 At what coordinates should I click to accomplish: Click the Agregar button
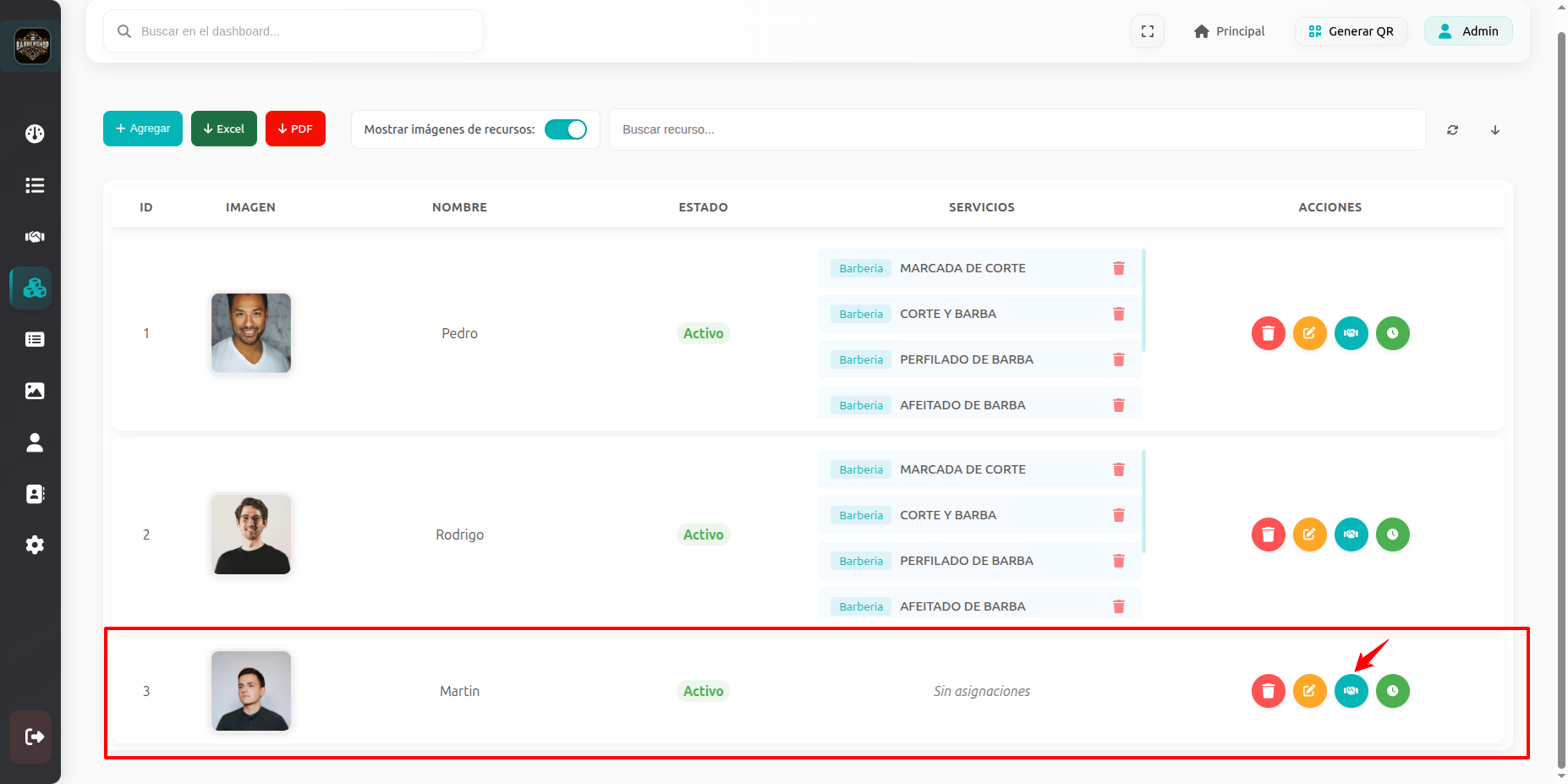(x=143, y=129)
